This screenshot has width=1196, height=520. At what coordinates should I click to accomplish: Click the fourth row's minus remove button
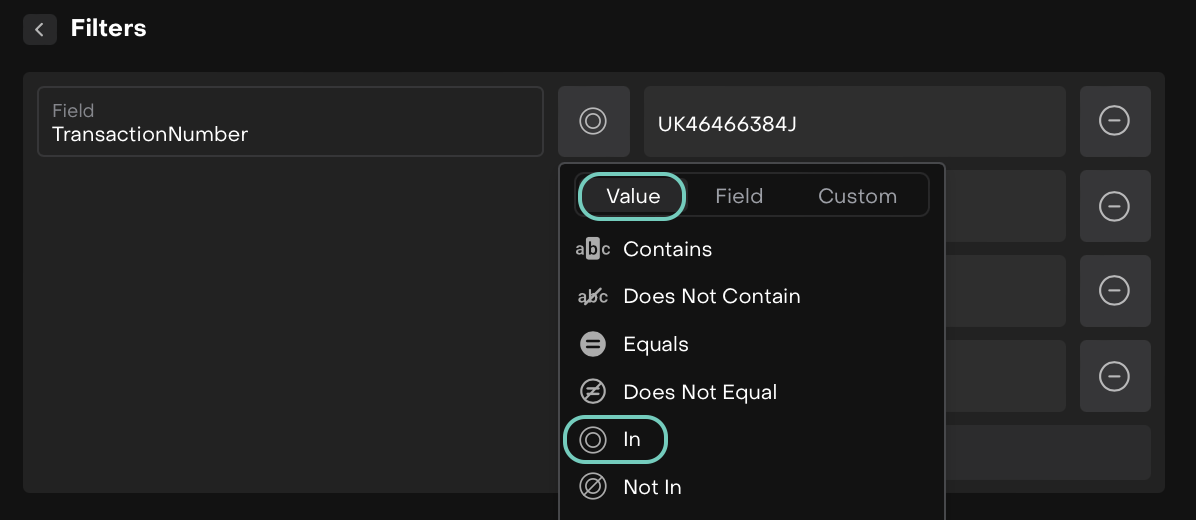[x=1114, y=376]
